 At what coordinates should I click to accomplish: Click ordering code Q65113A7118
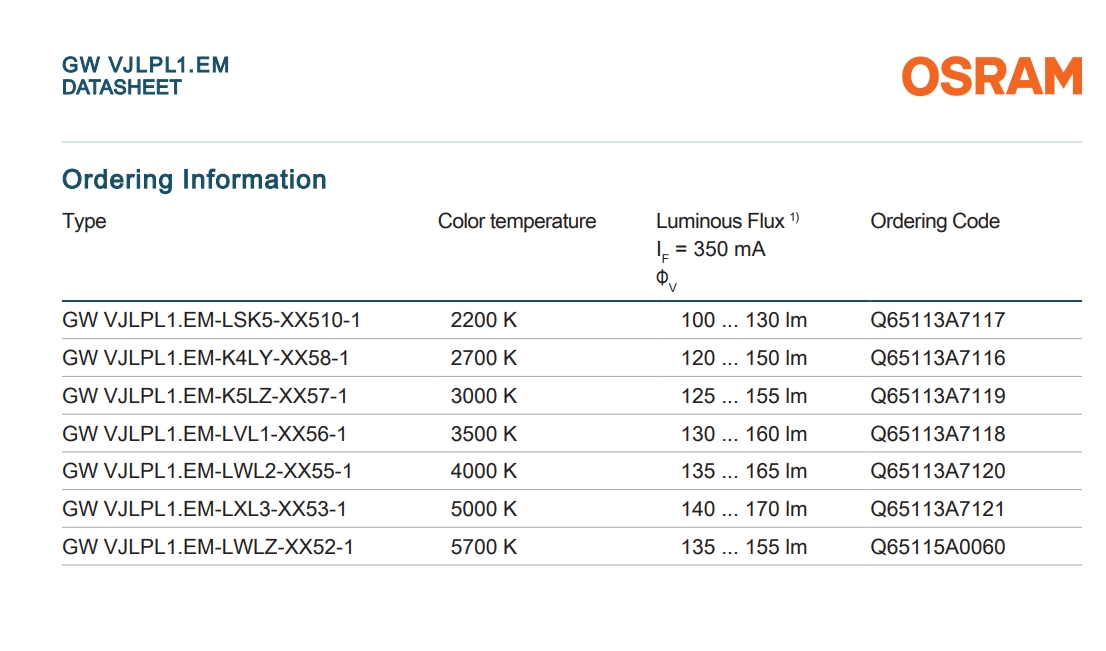[937, 434]
